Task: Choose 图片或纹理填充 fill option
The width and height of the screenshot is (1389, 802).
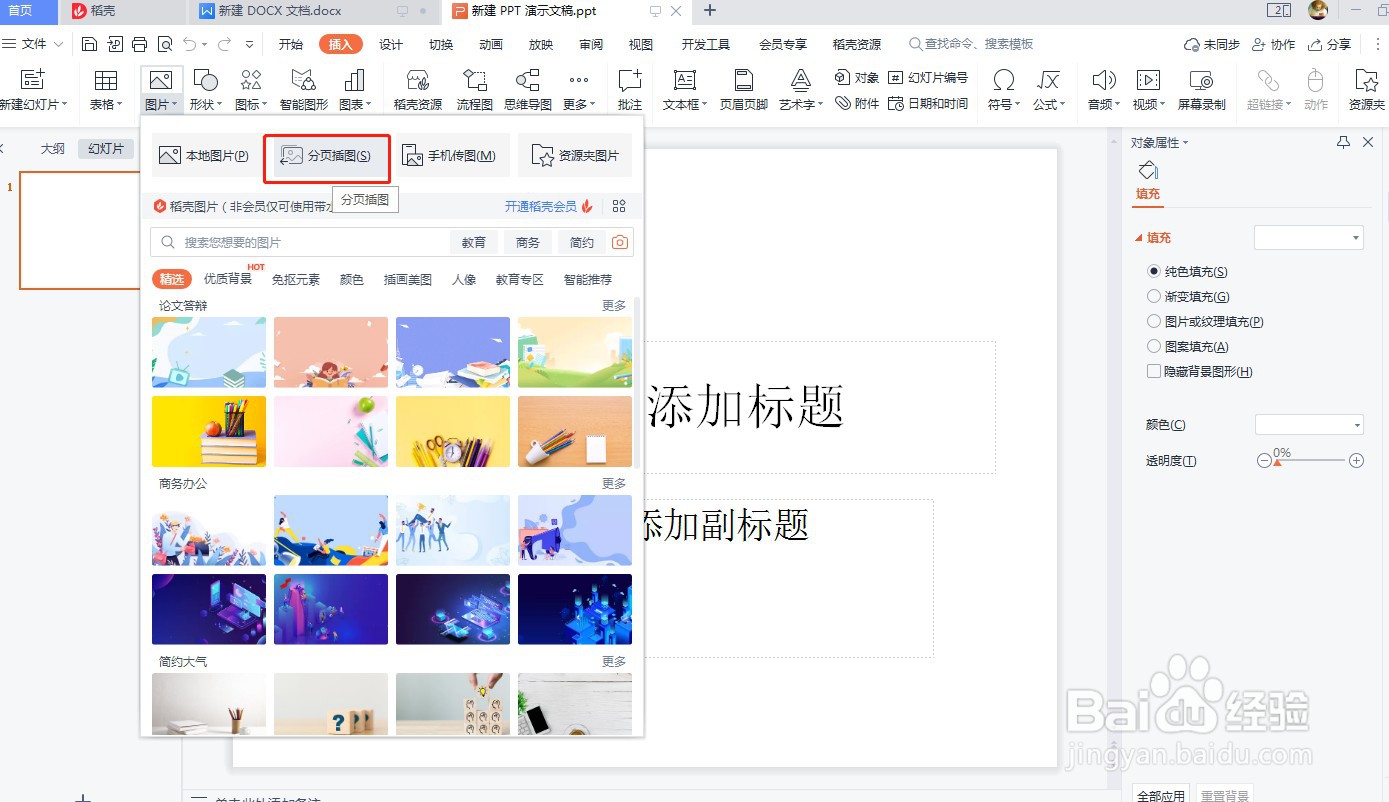Action: point(1154,321)
